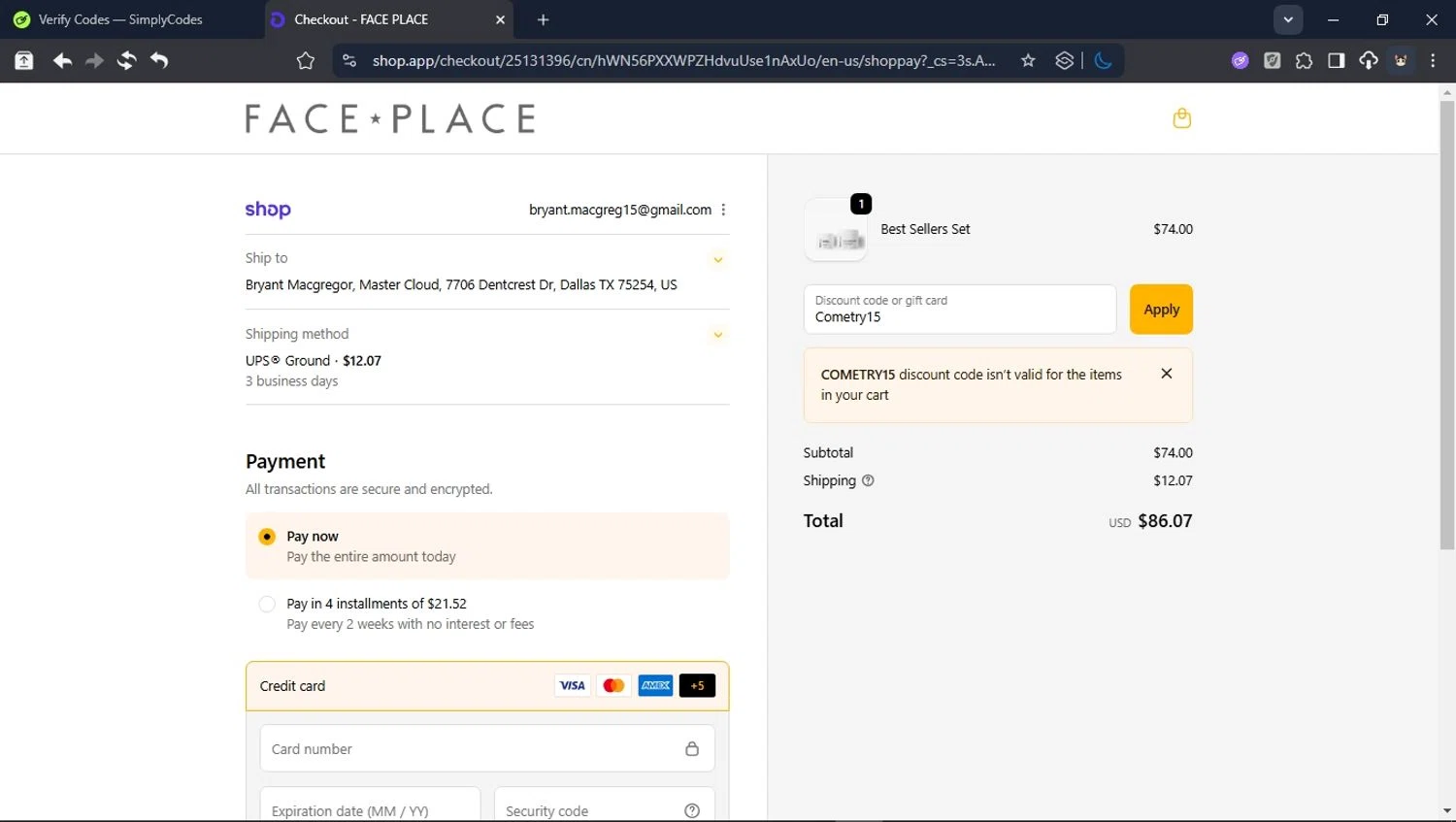Toggle the browser side panel icon
The width and height of the screenshot is (1456, 822).
click(1337, 61)
